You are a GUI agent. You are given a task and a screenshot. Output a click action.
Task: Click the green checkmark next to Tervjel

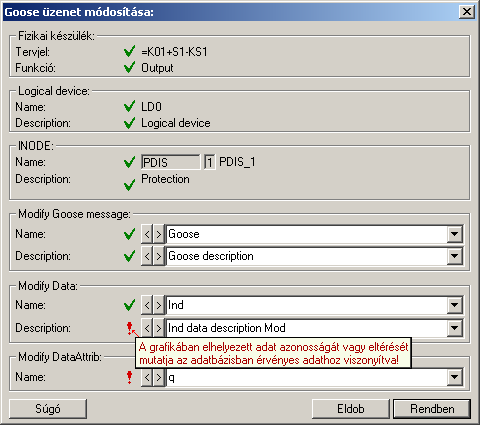click(x=129, y=51)
